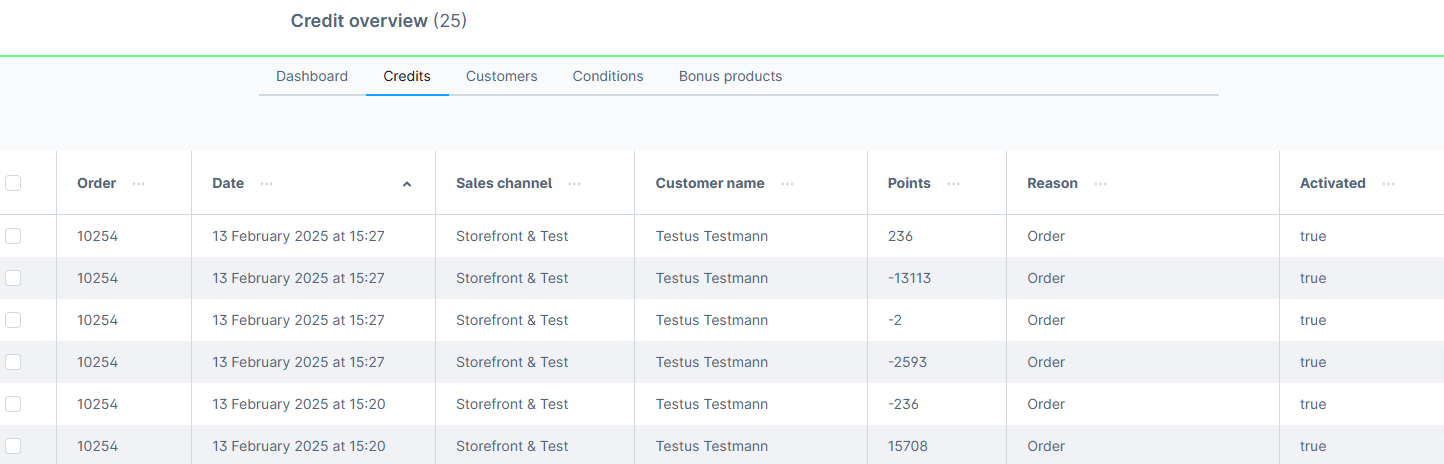
Task: Open the Reason column options menu
Action: [x=1100, y=184]
